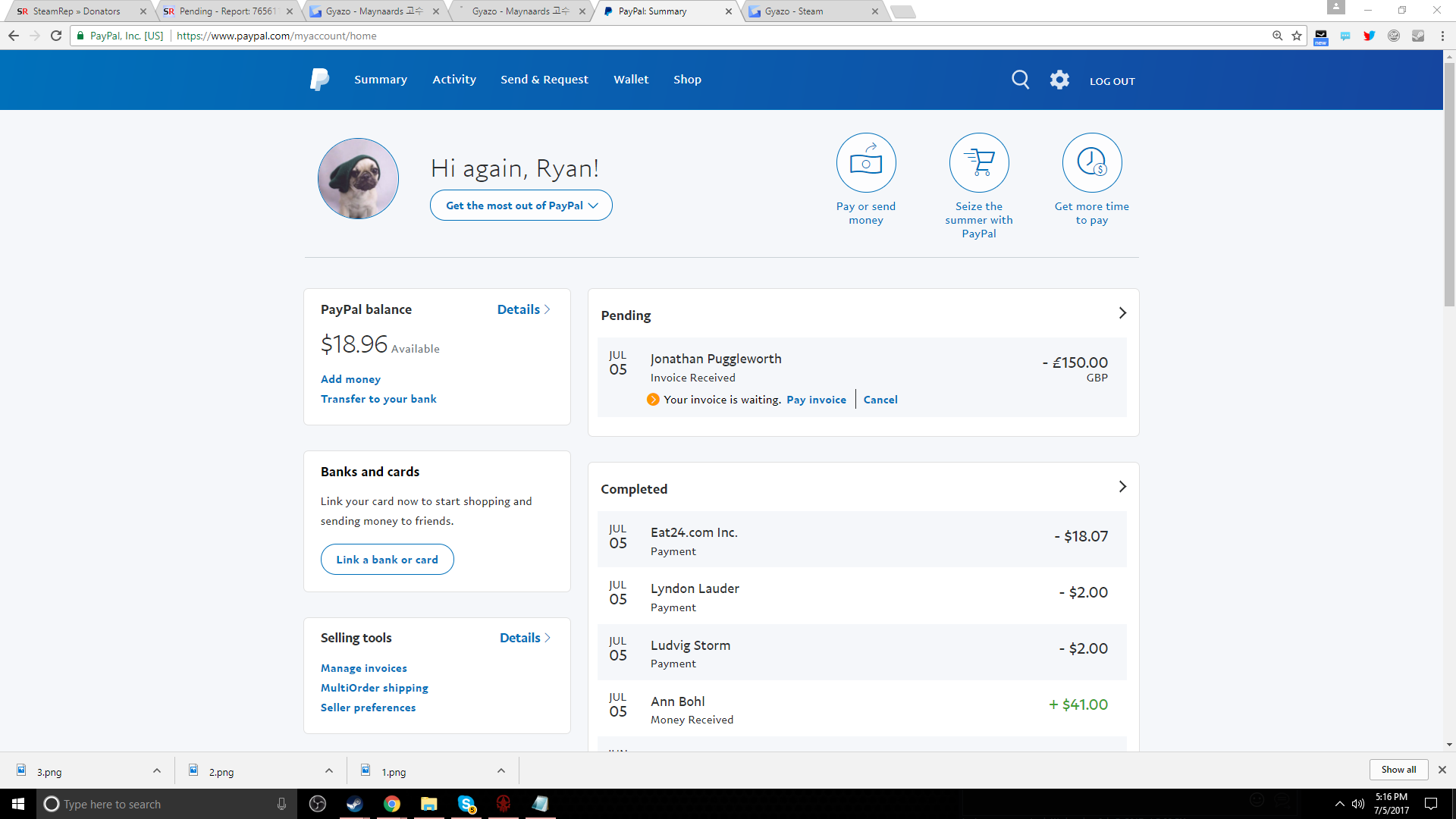Click the zoom magnifier icon in address bar
Image resolution: width=1456 pixels, height=819 pixels.
[x=1277, y=36]
